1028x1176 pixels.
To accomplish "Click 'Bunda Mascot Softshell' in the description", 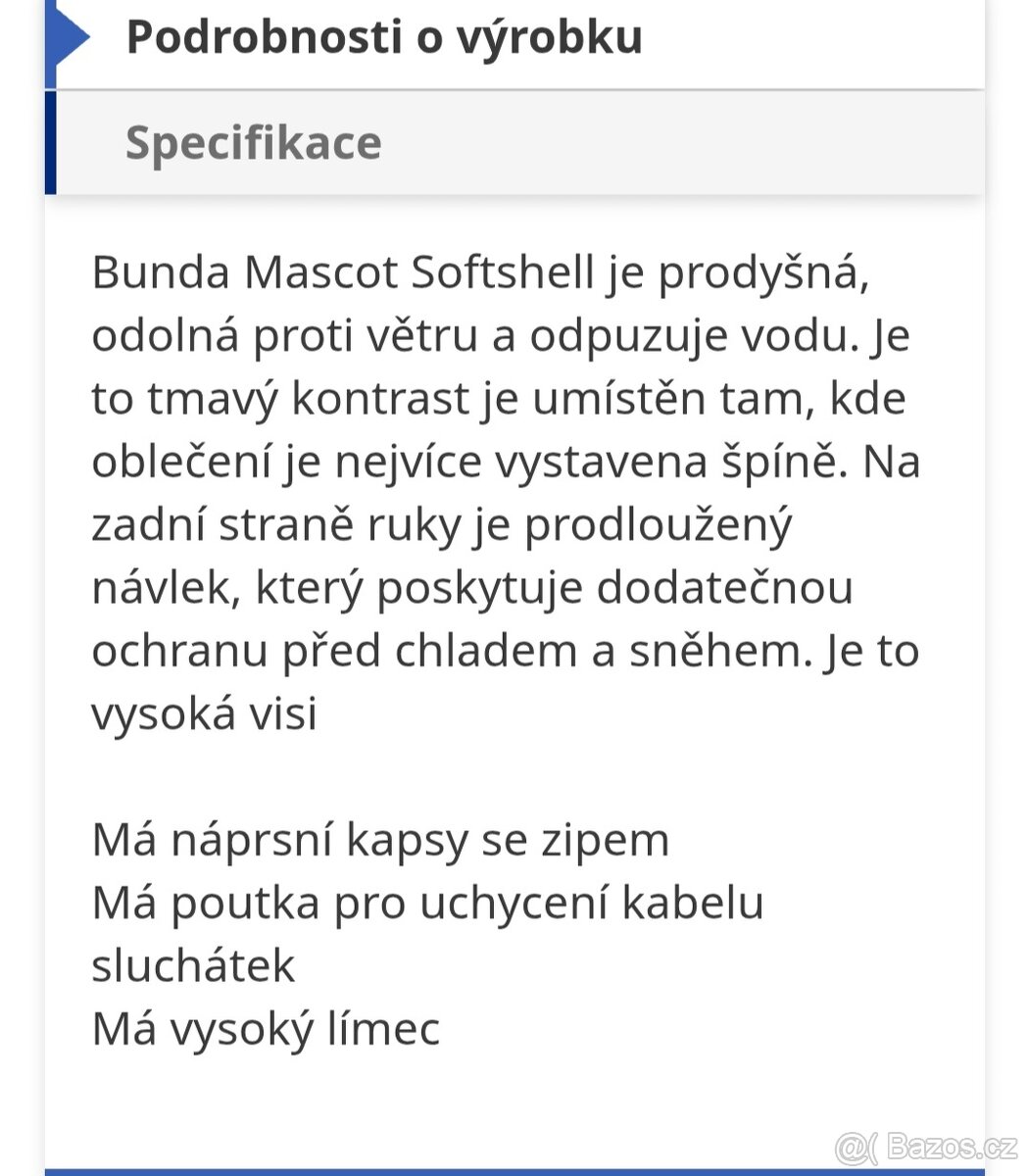I will point(343,273).
